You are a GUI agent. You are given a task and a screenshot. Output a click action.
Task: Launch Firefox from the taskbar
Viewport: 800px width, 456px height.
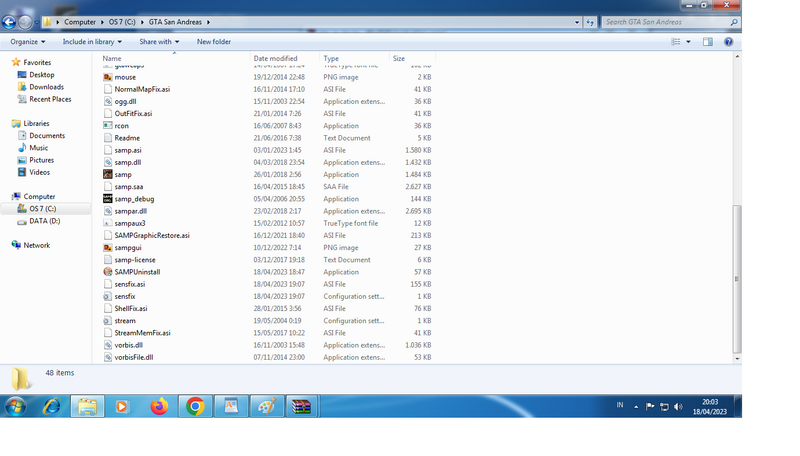click(x=159, y=407)
